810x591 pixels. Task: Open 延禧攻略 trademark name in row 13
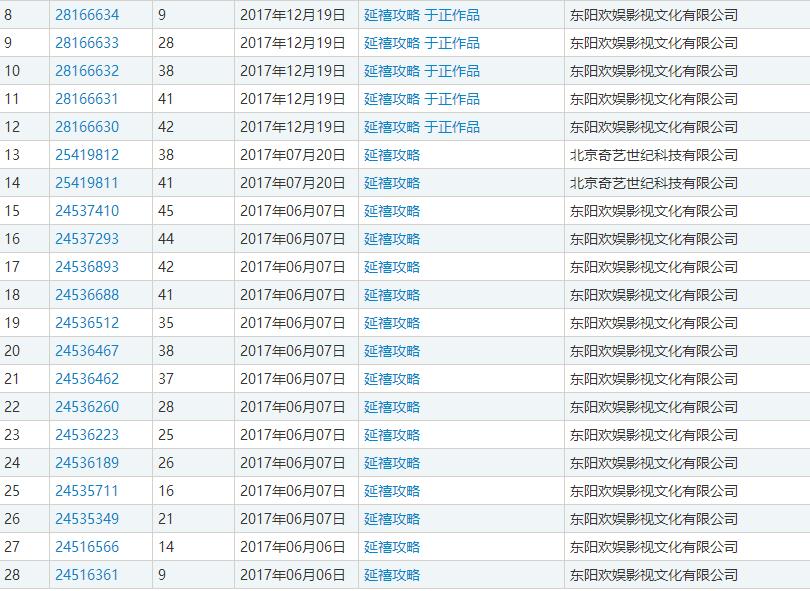tap(392, 155)
